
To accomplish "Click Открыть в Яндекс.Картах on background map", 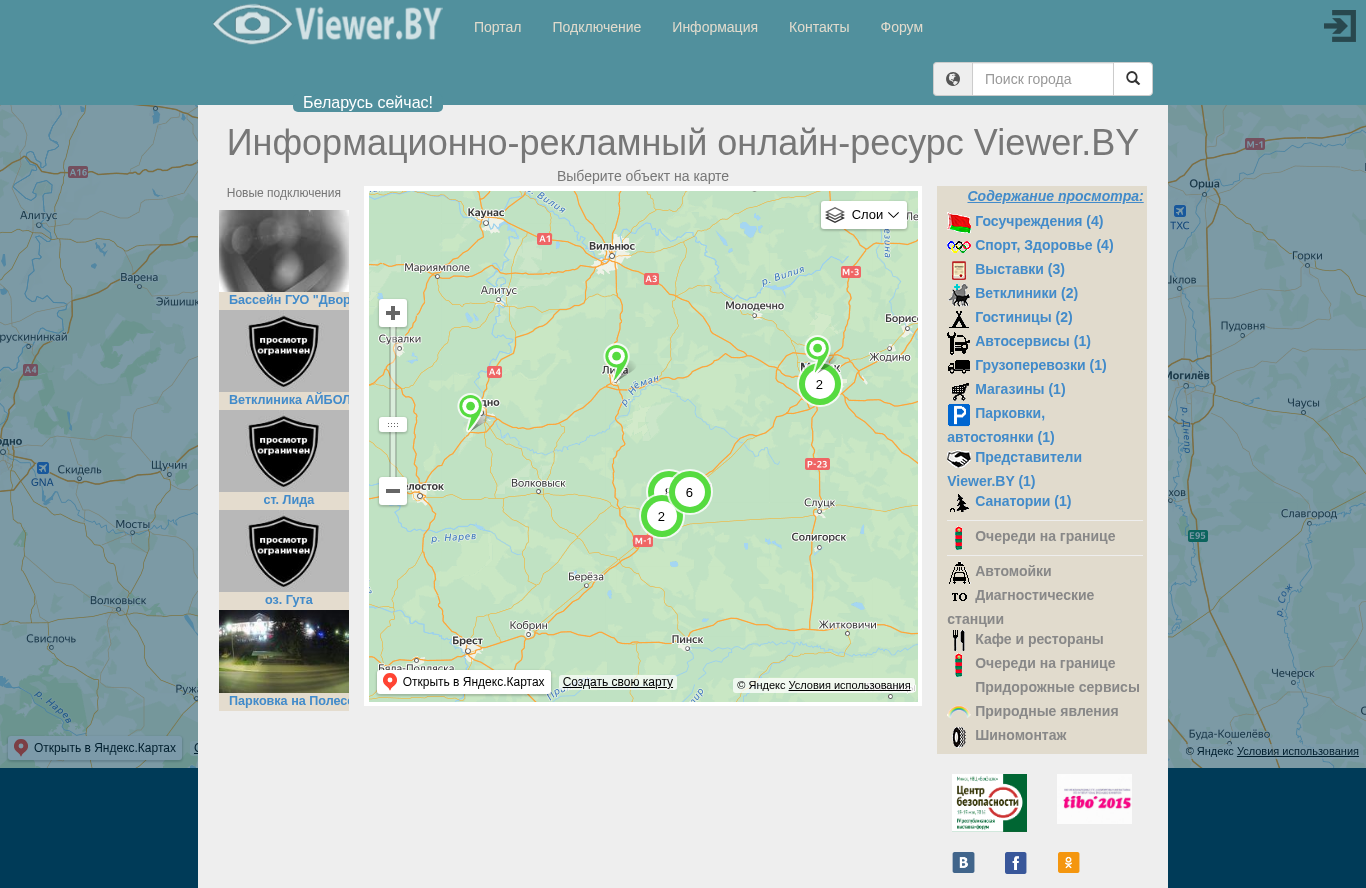I will pos(95,748).
